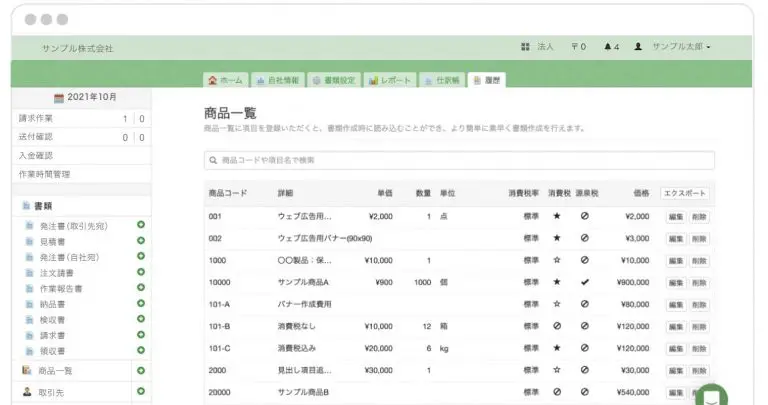Click the 消費税 none icon in row 101-B
The height and width of the screenshot is (405, 768).
[x=557, y=326]
